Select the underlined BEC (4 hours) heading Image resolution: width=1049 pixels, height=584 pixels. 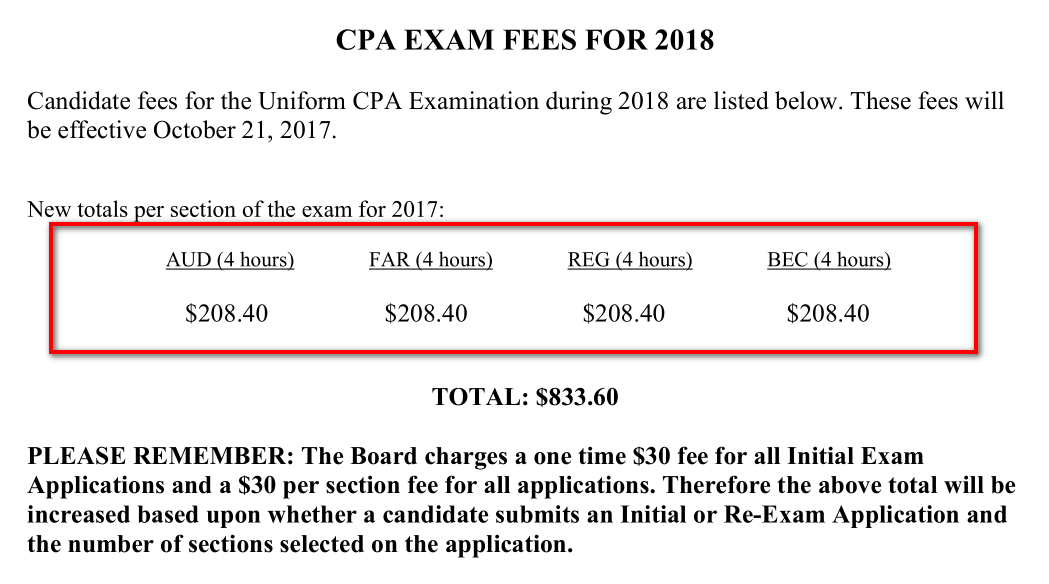[x=829, y=260]
